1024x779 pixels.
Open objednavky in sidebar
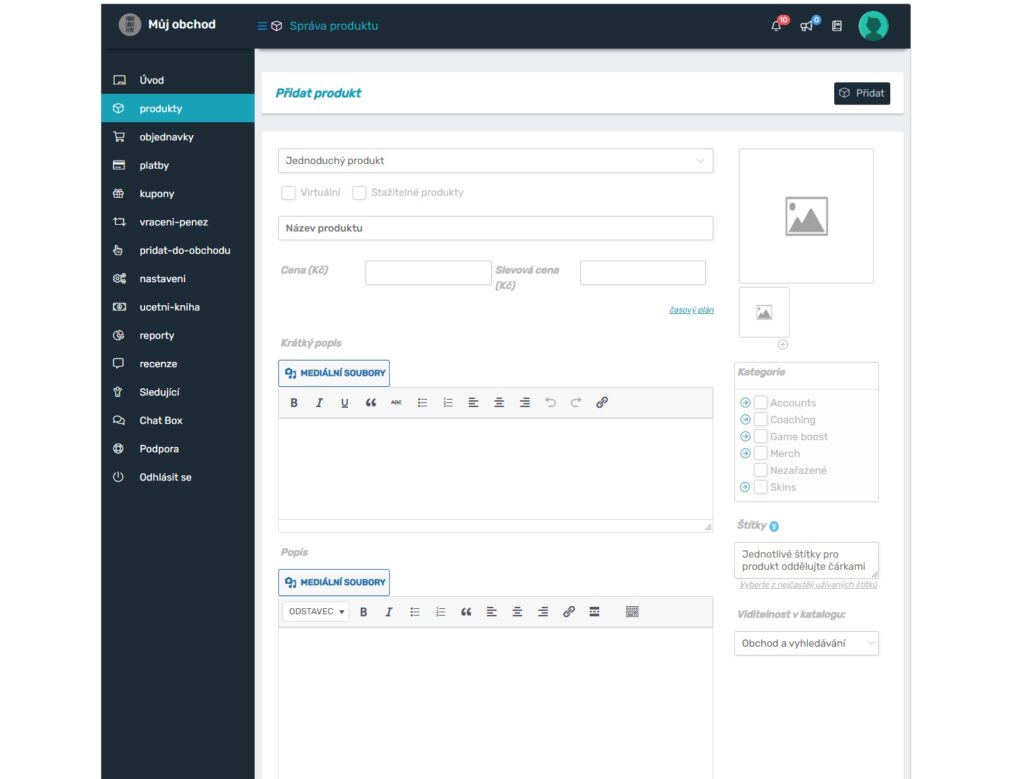coord(178,137)
